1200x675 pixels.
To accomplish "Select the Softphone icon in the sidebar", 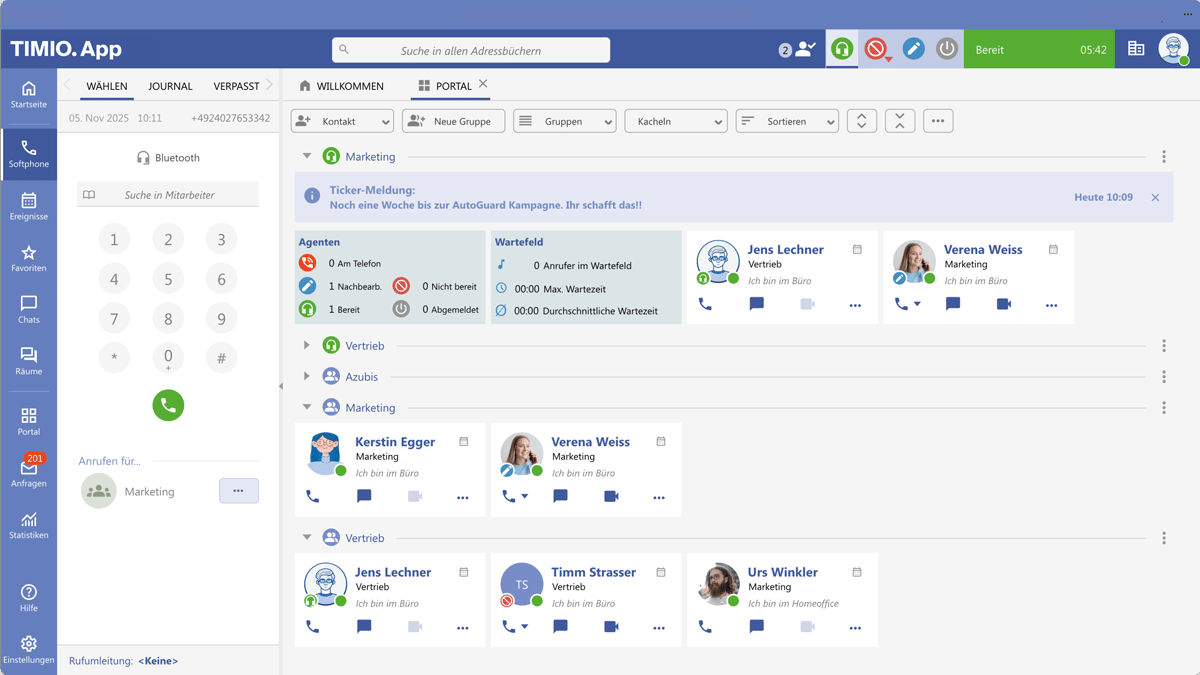I will (x=29, y=153).
